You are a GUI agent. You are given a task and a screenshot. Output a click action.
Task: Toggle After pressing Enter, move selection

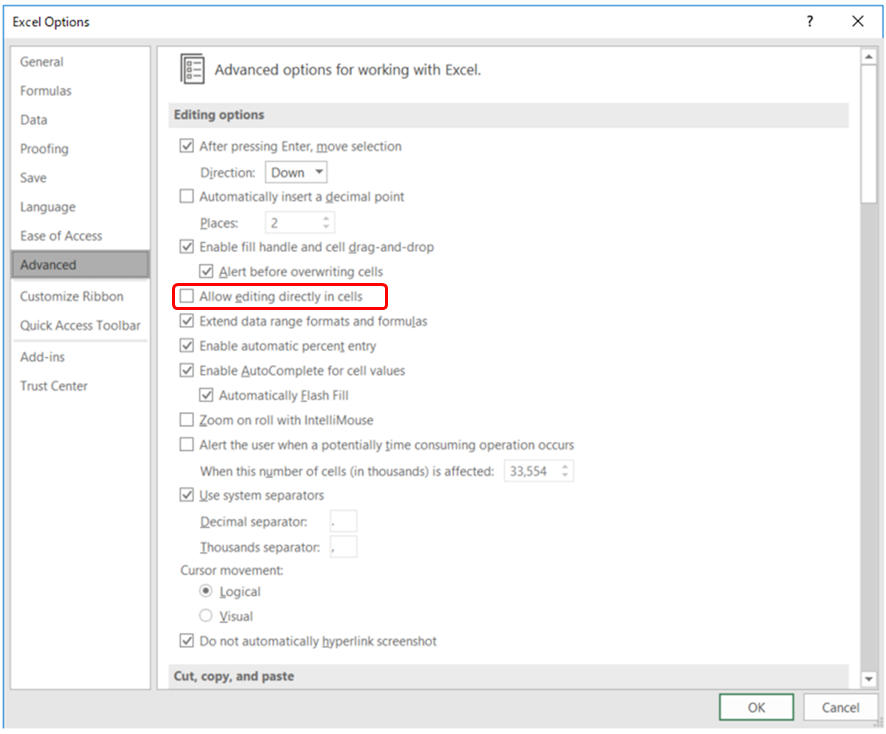[186, 146]
